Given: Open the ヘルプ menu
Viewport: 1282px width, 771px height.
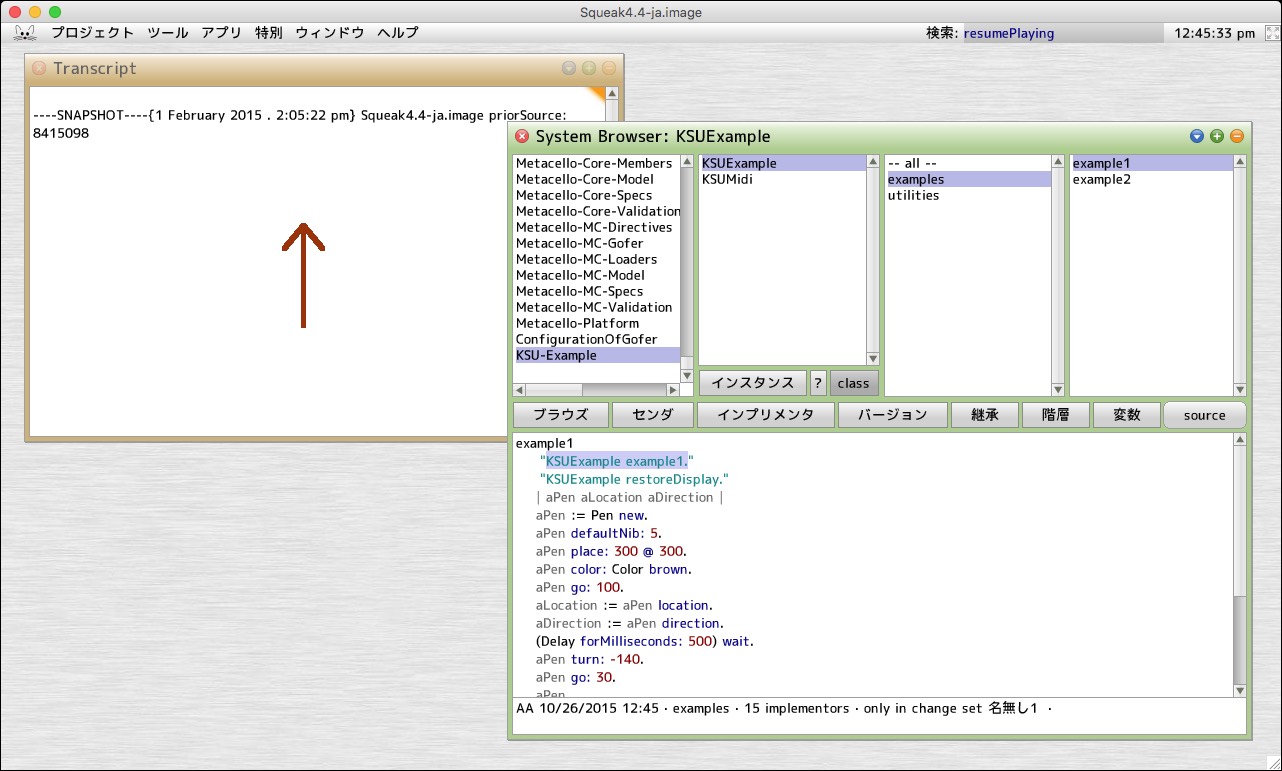Looking at the screenshot, I should pos(397,33).
